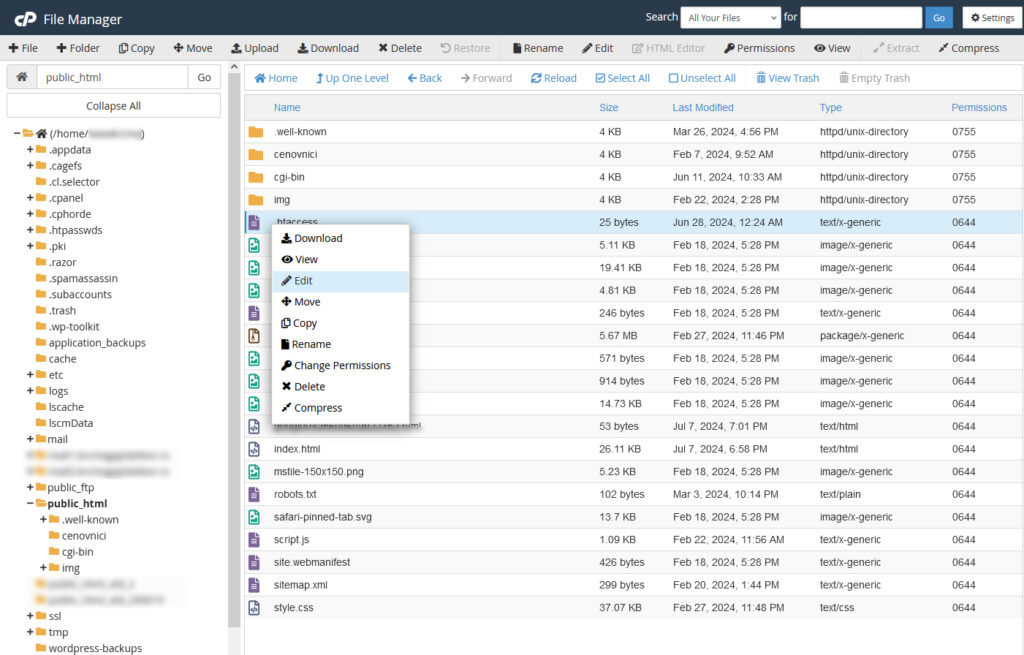The height and width of the screenshot is (655, 1024).
Task: Sort files by Last Modified column
Action: point(703,107)
